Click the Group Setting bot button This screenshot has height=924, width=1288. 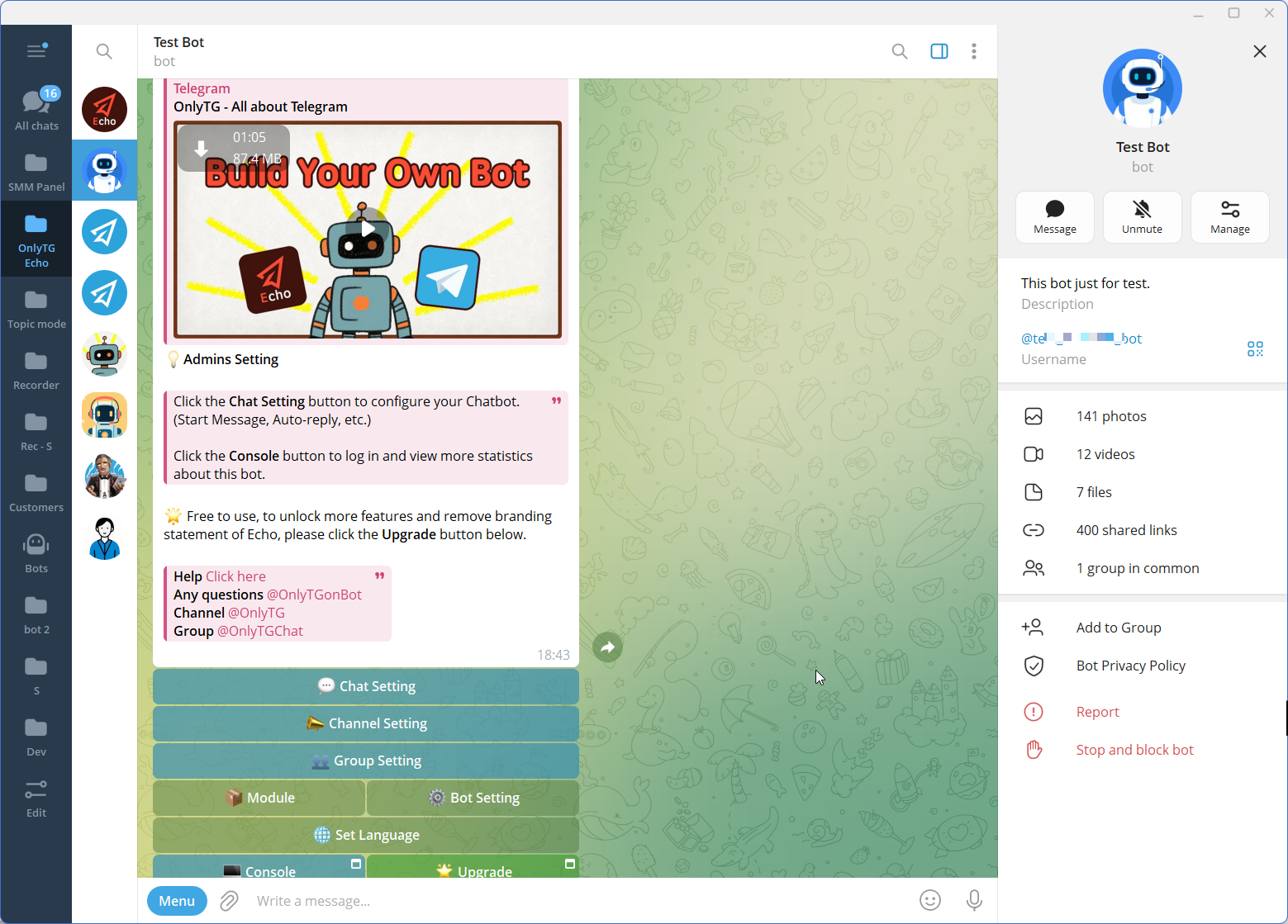tap(366, 761)
